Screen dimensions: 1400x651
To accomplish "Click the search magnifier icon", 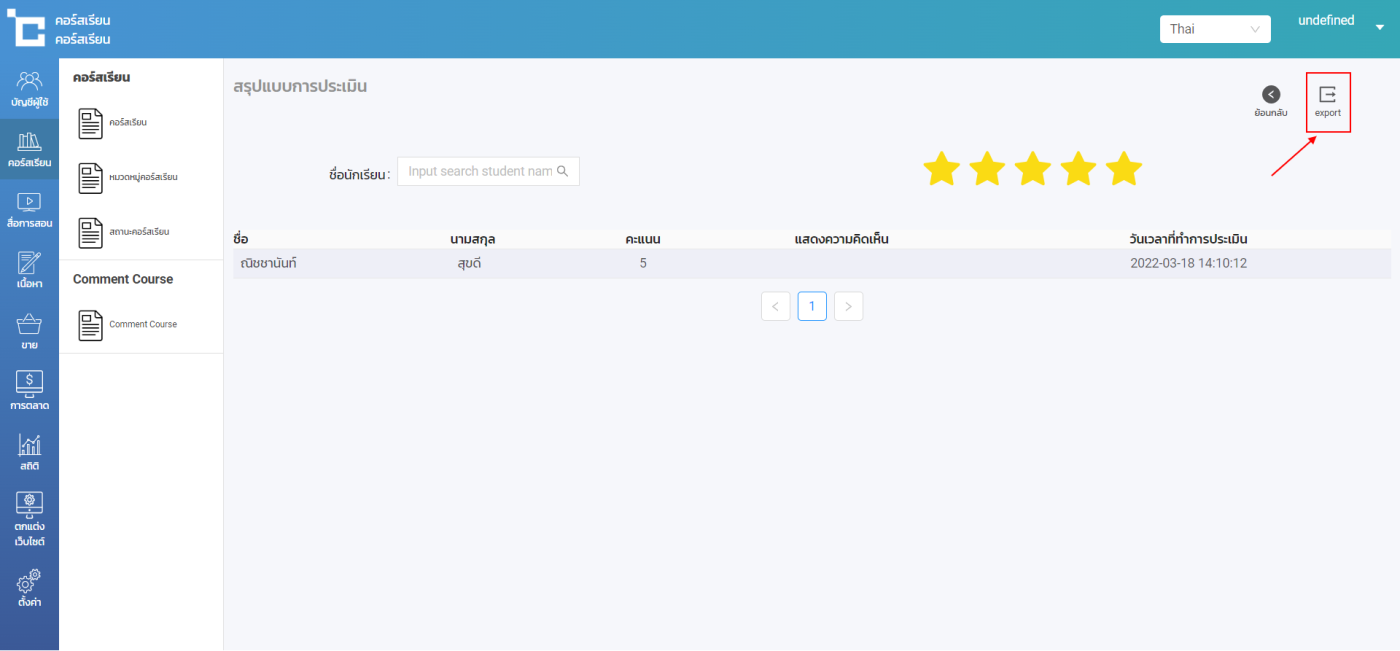I will (x=563, y=171).
